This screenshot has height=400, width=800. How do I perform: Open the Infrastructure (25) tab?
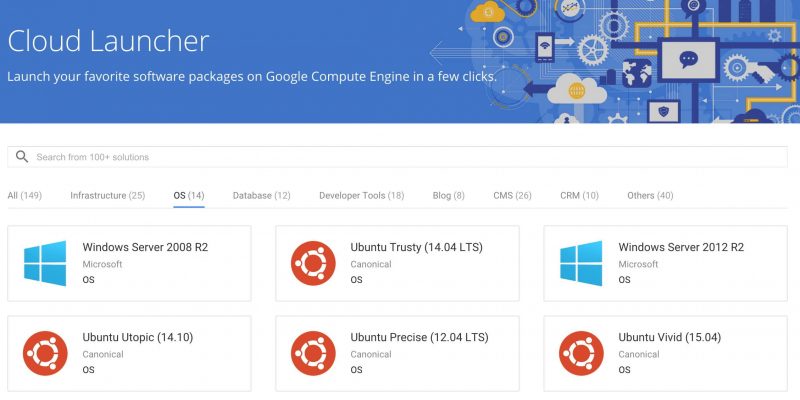[108, 195]
